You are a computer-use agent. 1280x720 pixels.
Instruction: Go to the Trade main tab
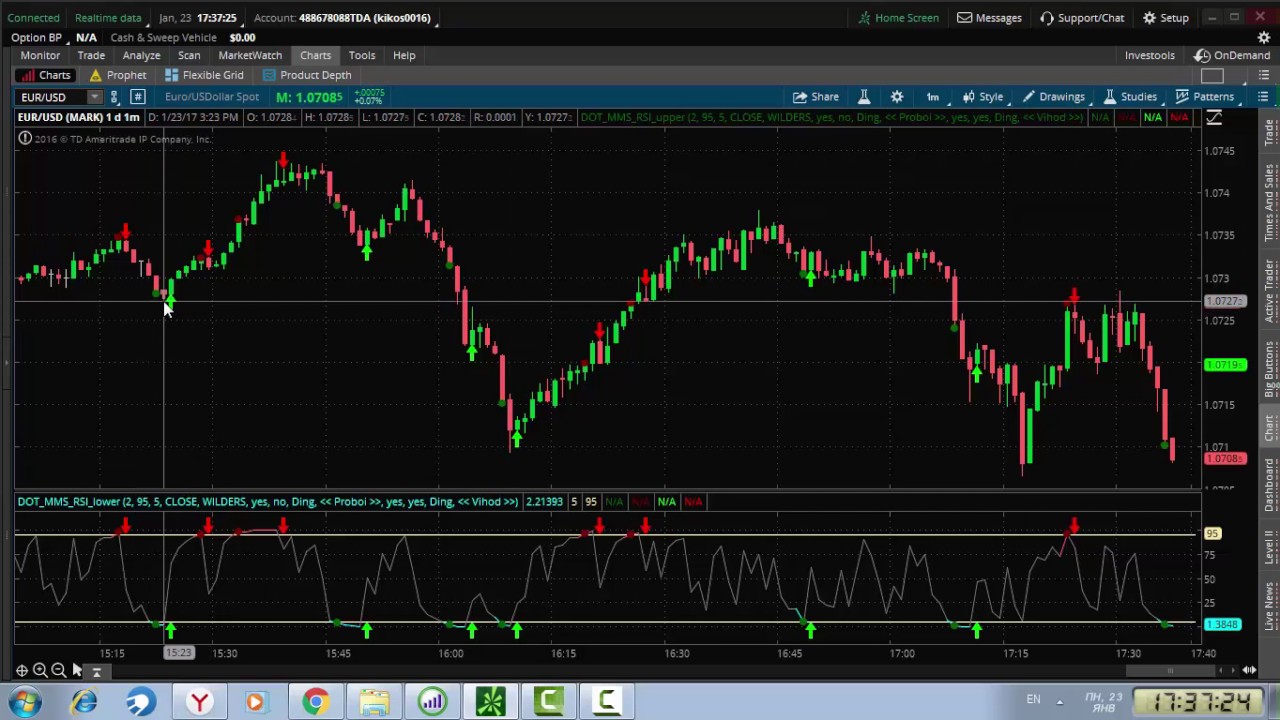click(x=91, y=55)
